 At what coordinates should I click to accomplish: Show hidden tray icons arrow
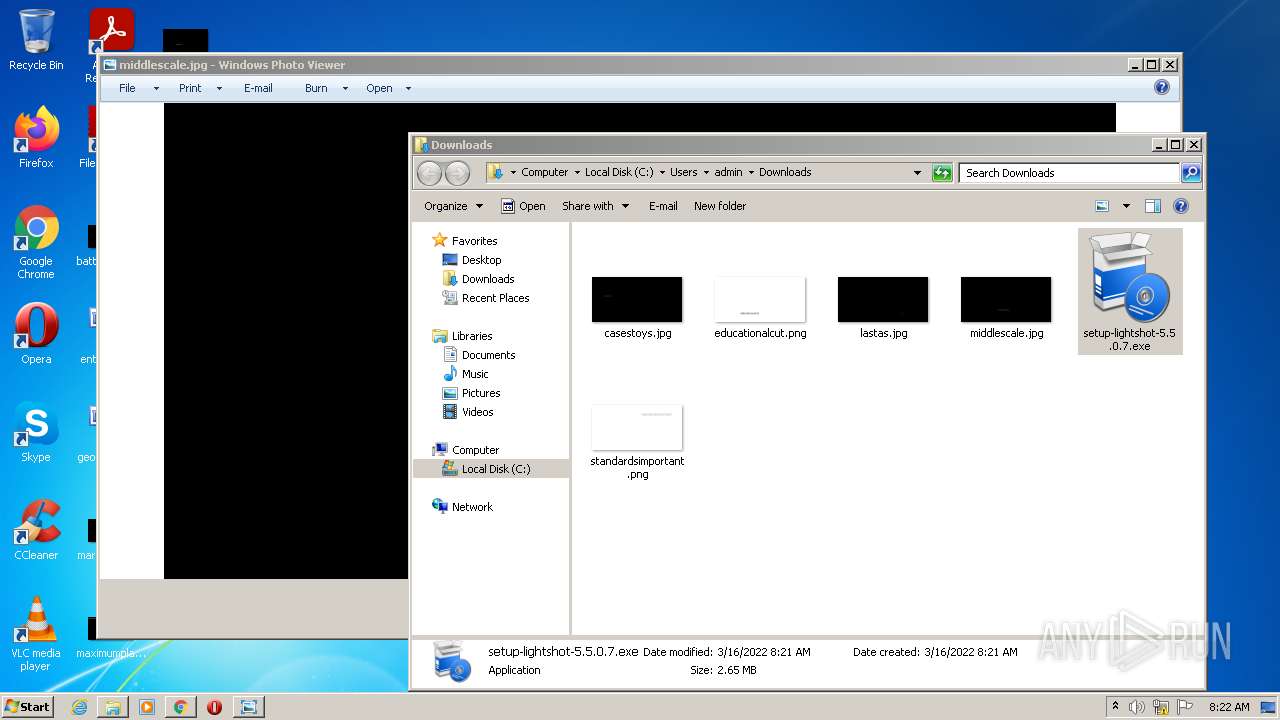1115,707
